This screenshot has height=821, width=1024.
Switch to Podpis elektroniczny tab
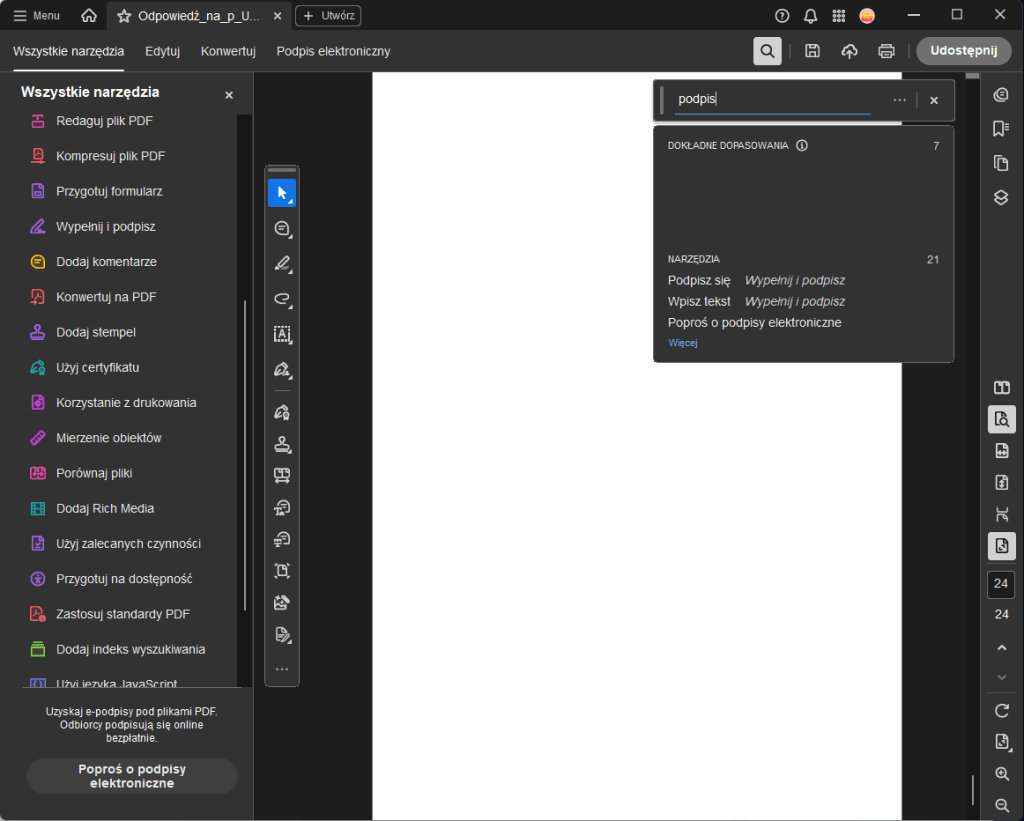pos(333,51)
